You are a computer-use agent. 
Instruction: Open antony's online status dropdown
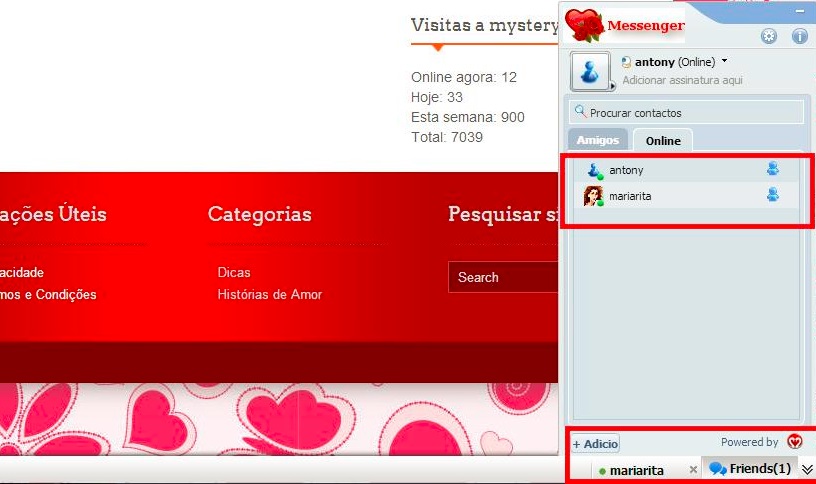click(x=724, y=62)
